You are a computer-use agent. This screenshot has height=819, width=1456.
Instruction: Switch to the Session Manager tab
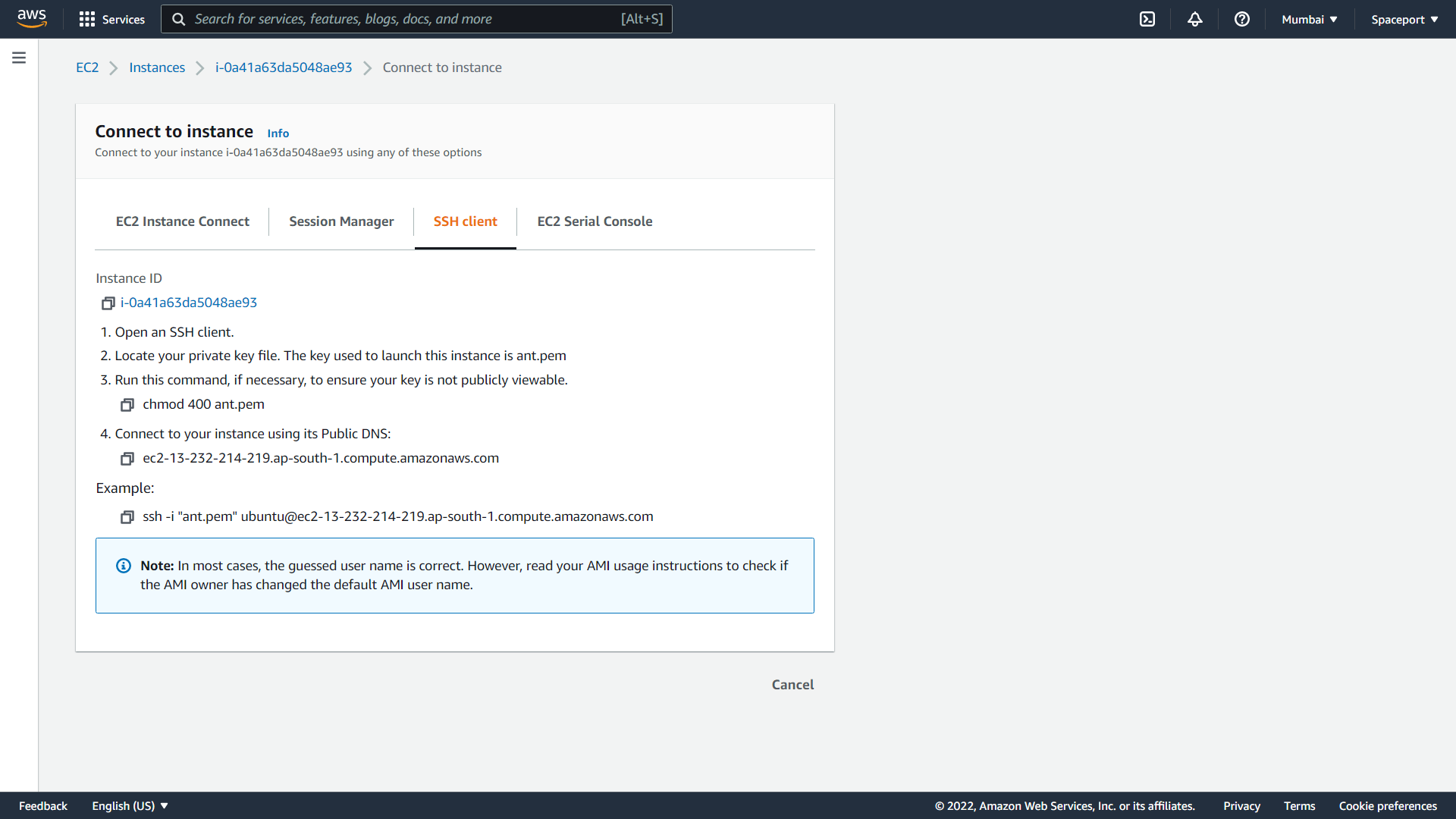tap(341, 221)
